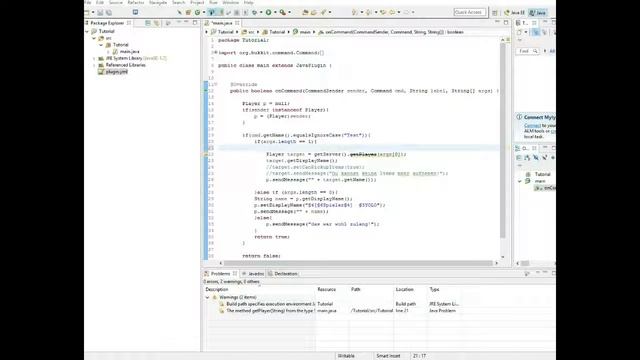Toggle Link with Editor in Package Explorer
The height and width of the screenshot is (360, 640).
(x=157, y=23)
